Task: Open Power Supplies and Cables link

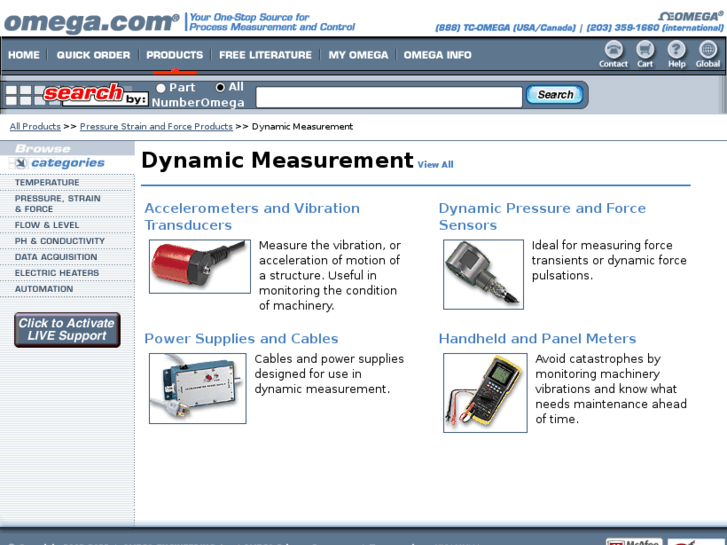Action: click(x=241, y=339)
